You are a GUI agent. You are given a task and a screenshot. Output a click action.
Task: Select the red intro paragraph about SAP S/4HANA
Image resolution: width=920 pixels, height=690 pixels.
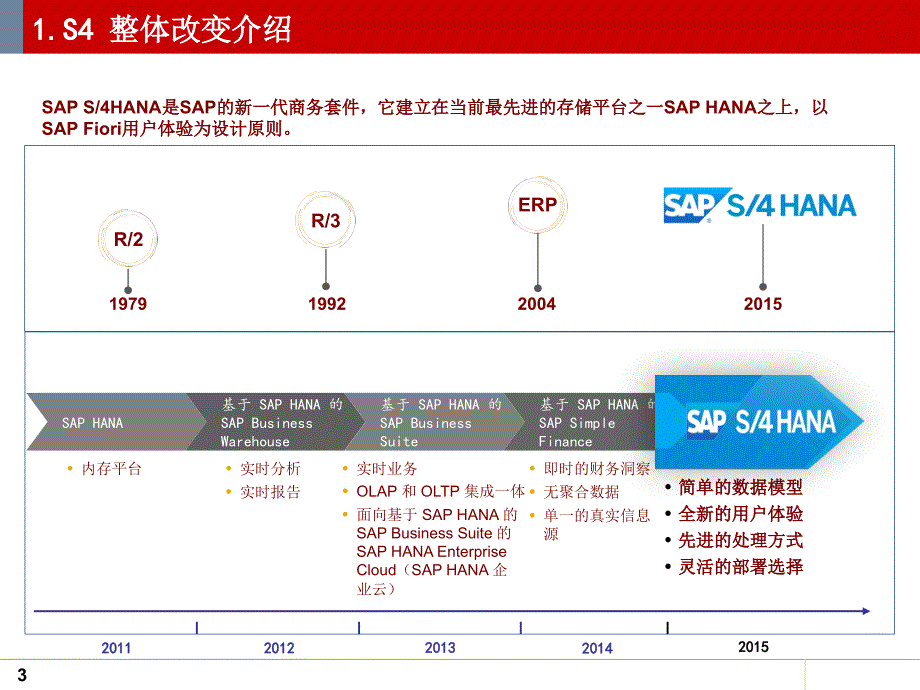coord(434,117)
